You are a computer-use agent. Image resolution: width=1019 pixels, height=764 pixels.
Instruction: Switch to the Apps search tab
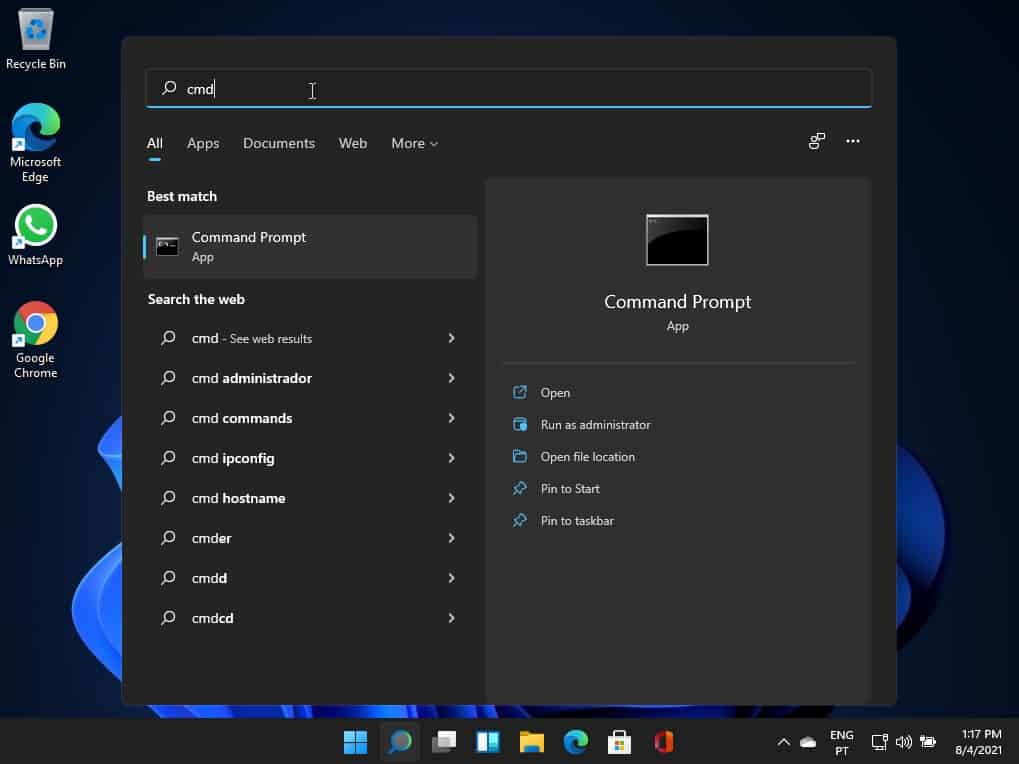coord(203,143)
